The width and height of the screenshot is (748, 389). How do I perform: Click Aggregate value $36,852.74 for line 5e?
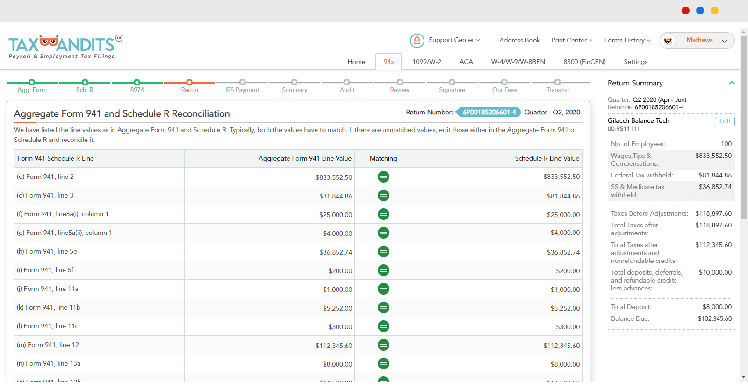335,252
